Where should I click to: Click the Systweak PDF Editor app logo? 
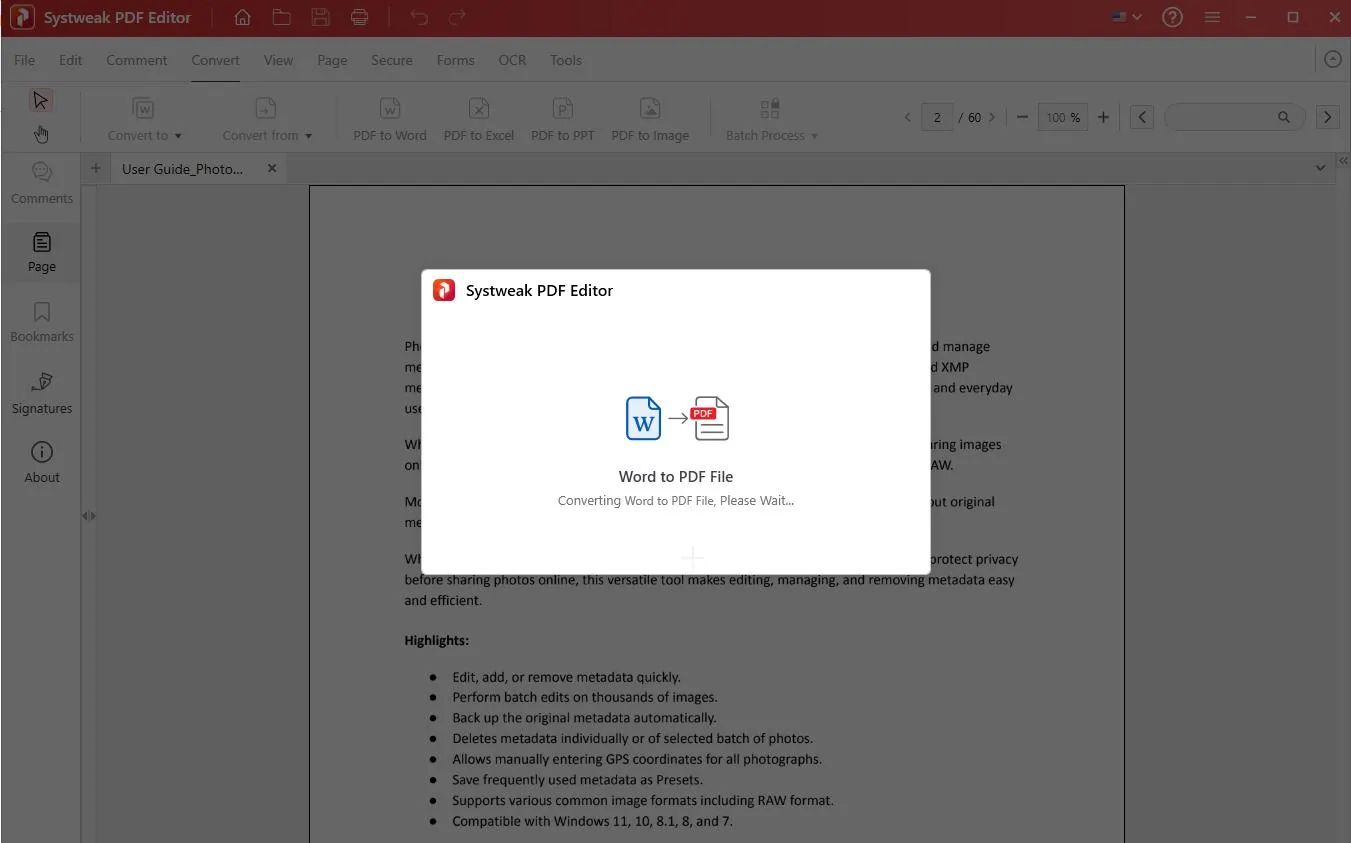pyautogui.click(x=21, y=18)
